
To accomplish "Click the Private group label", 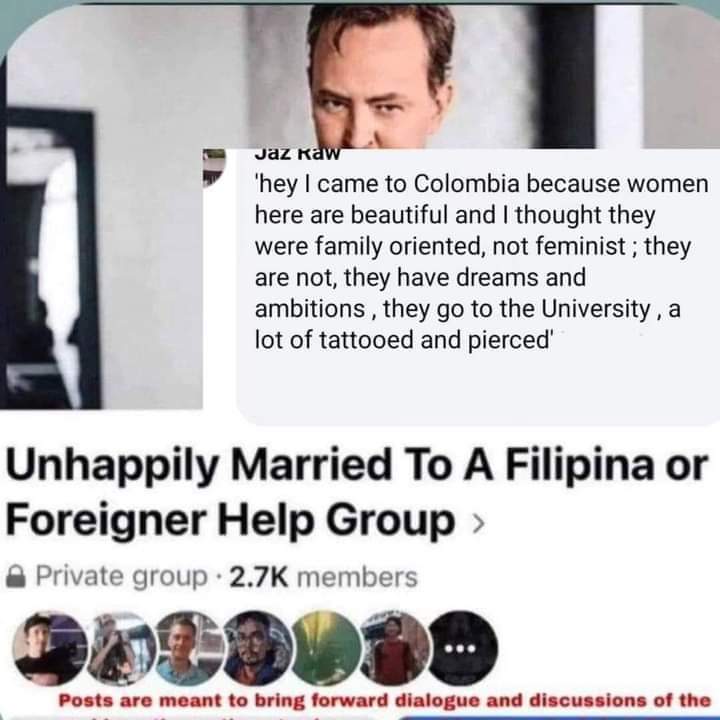I will coord(122,577).
